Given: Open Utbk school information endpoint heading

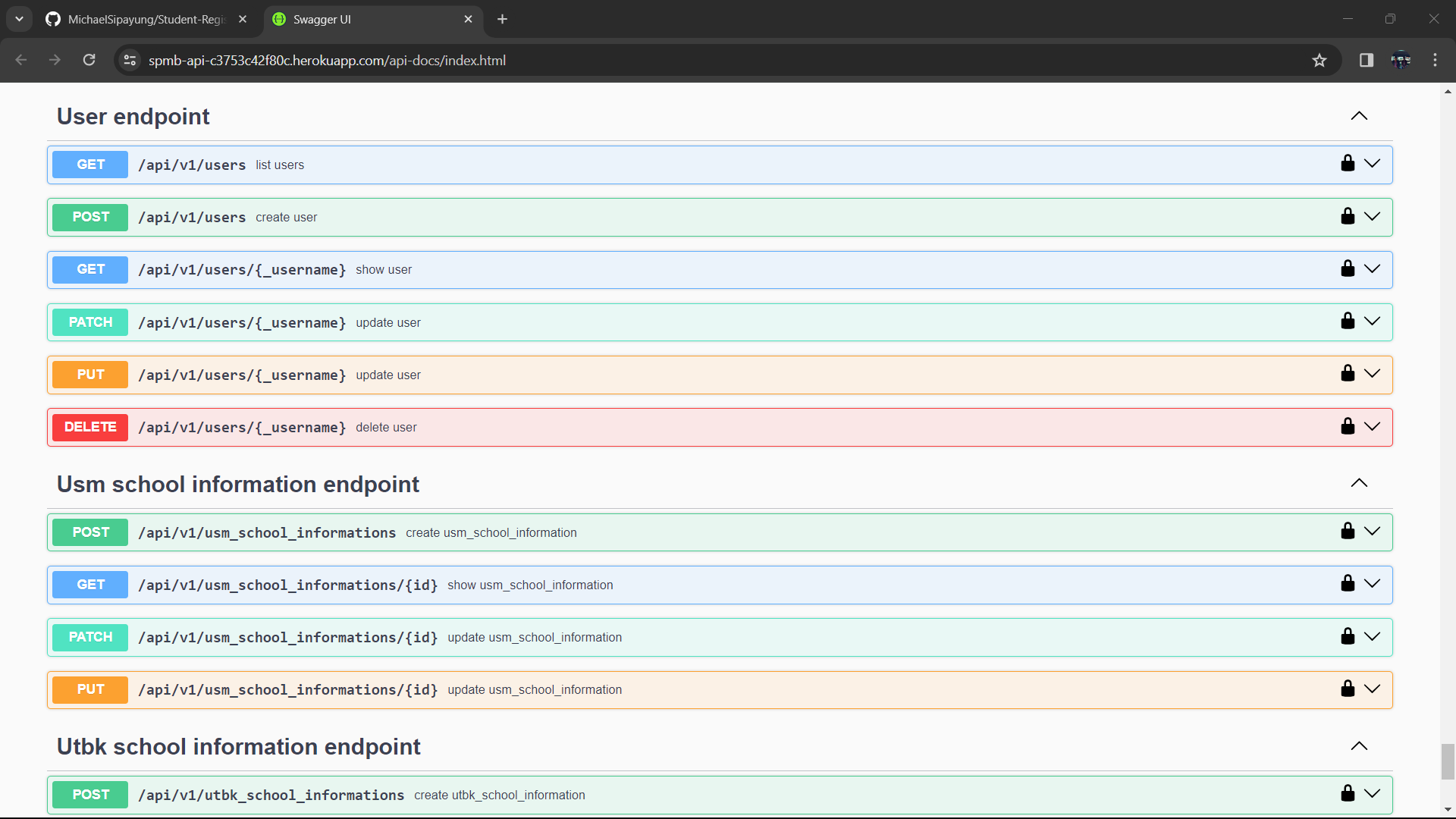Looking at the screenshot, I should (239, 747).
